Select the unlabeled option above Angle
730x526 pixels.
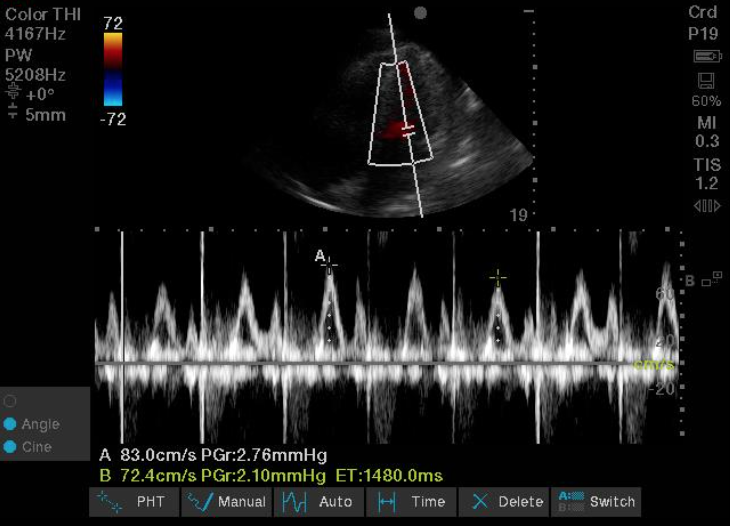10,401
